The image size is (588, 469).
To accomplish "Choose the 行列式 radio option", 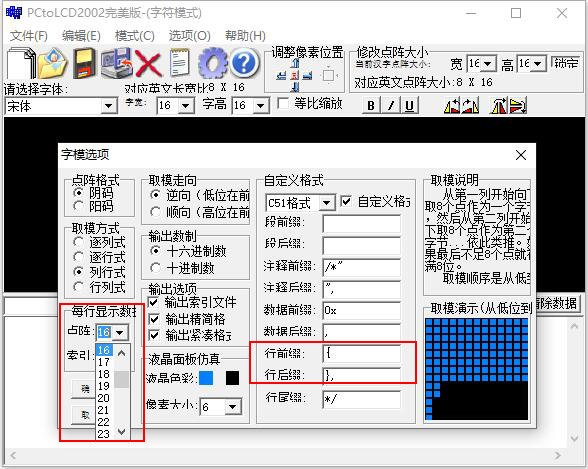I will click(x=78, y=287).
